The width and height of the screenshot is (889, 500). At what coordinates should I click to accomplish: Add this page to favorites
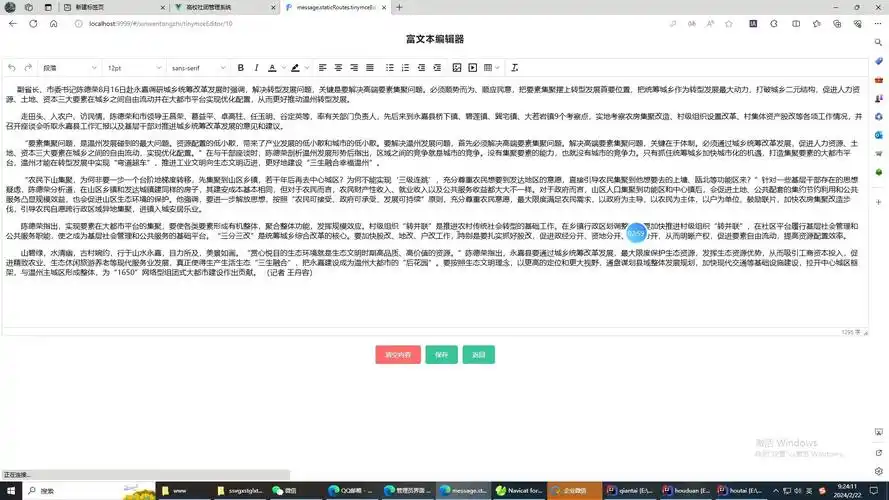click(x=729, y=24)
